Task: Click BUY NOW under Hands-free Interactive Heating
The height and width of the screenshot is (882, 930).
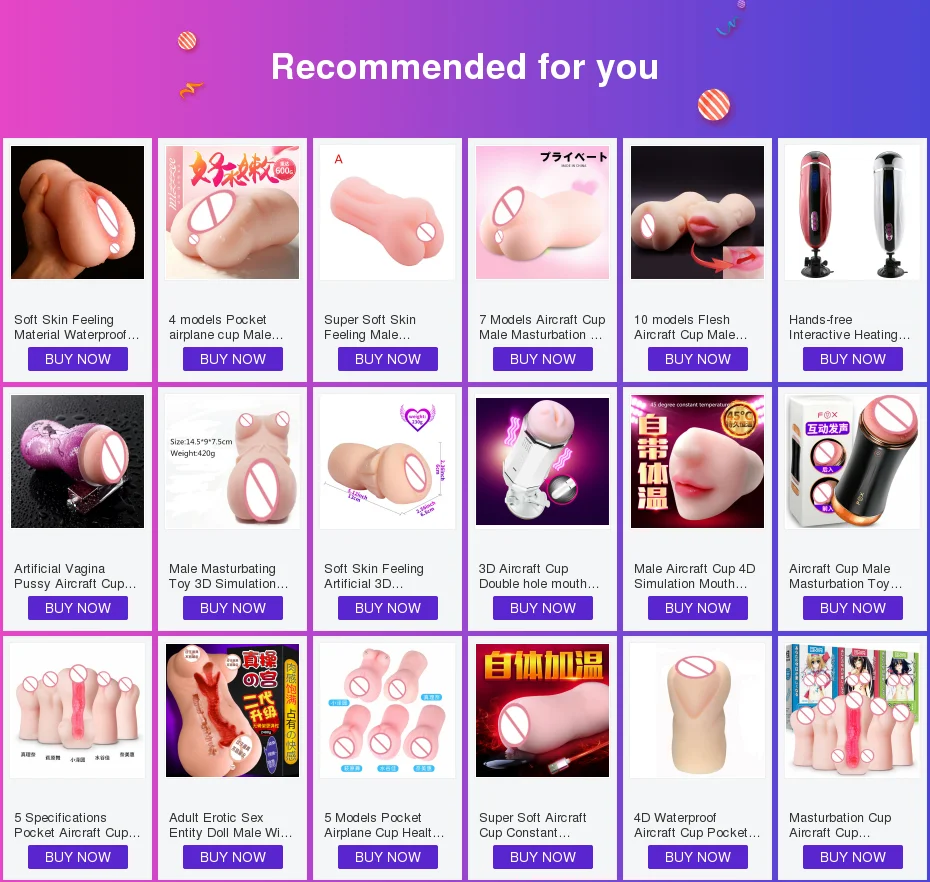Action: [x=853, y=359]
